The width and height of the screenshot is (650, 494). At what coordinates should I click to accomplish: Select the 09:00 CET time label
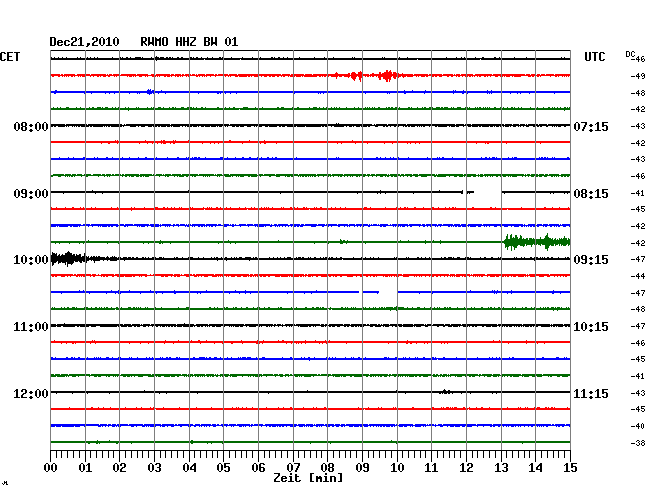point(31,194)
